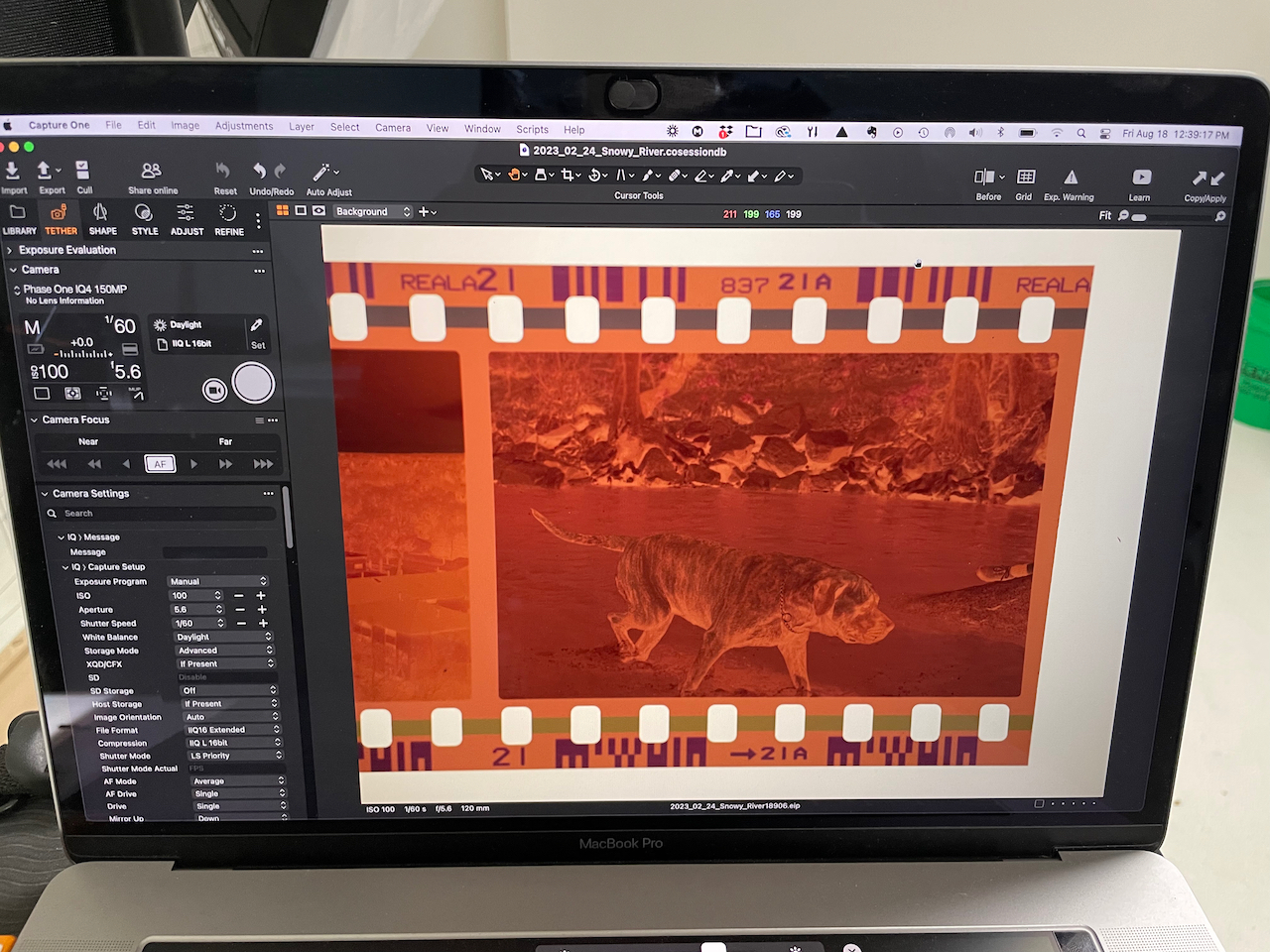The height and width of the screenshot is (952, 1270).
Task: Nudge focus far by single arrow
Action: pyautogui.click(x=193, y=464)
